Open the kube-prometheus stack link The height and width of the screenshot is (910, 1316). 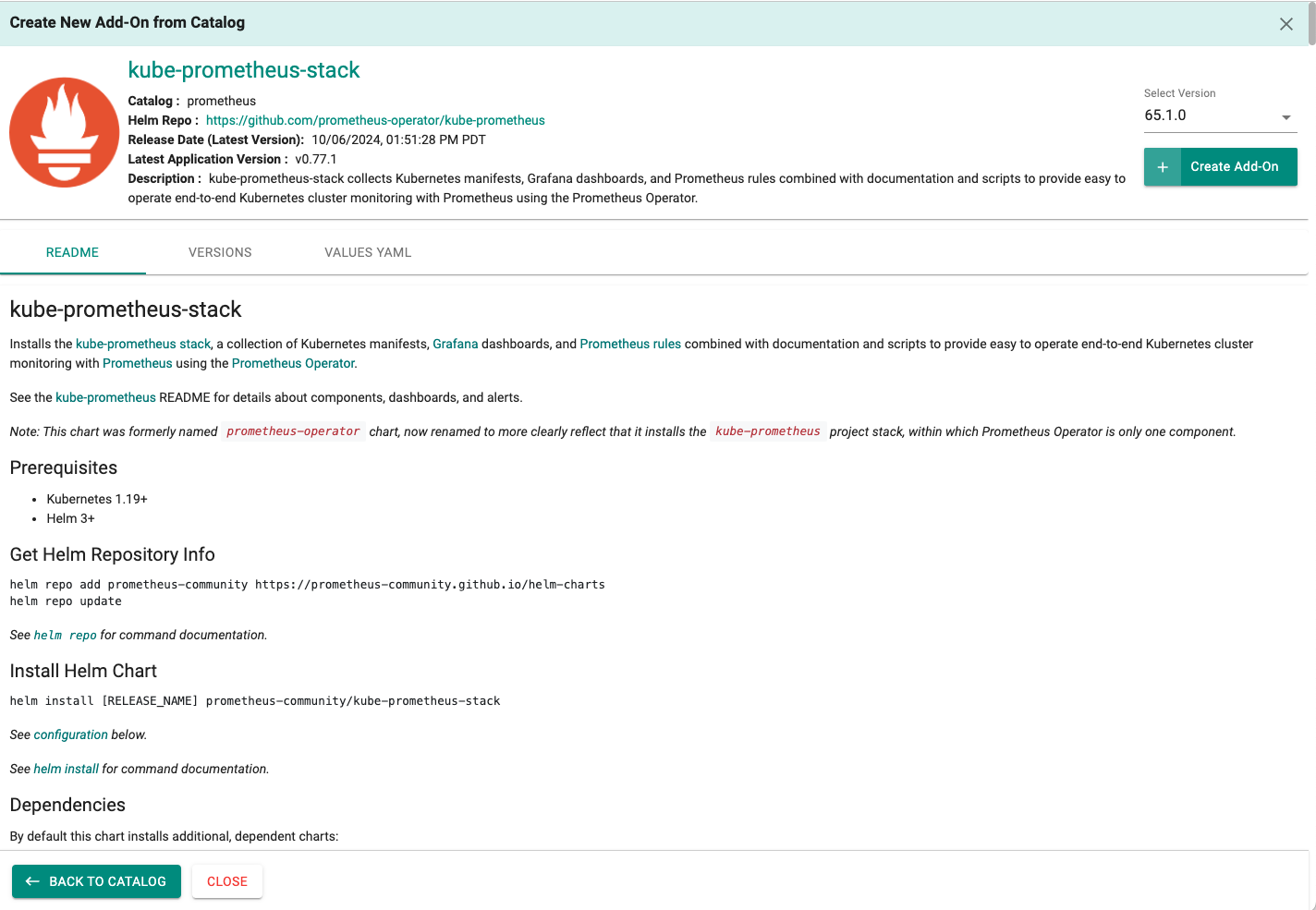point(143,344)
